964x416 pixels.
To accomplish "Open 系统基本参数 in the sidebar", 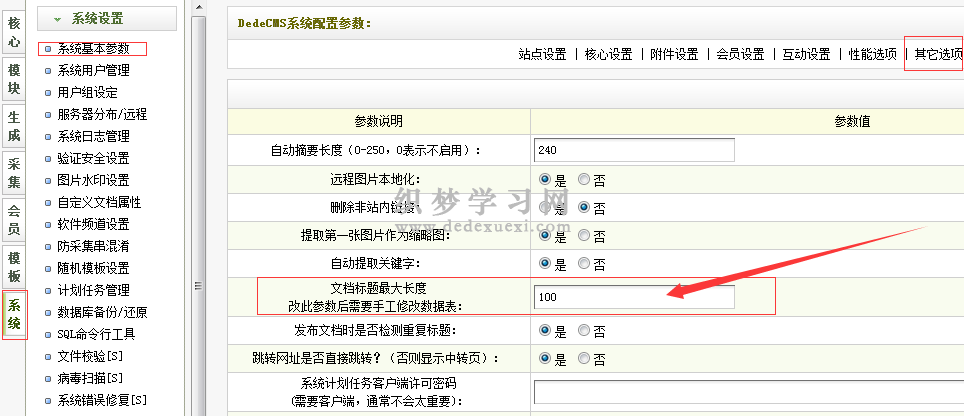I will coord(93,49).
